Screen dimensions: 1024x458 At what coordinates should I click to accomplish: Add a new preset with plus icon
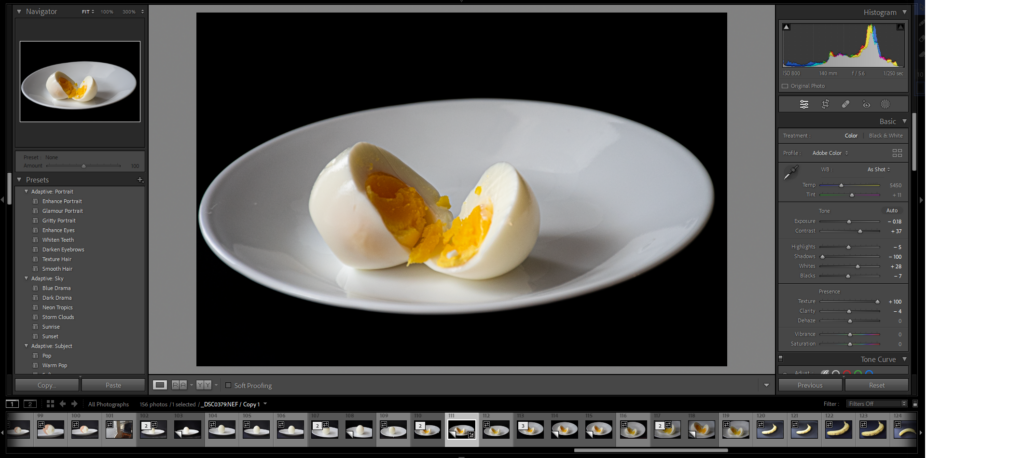[140, 180]
